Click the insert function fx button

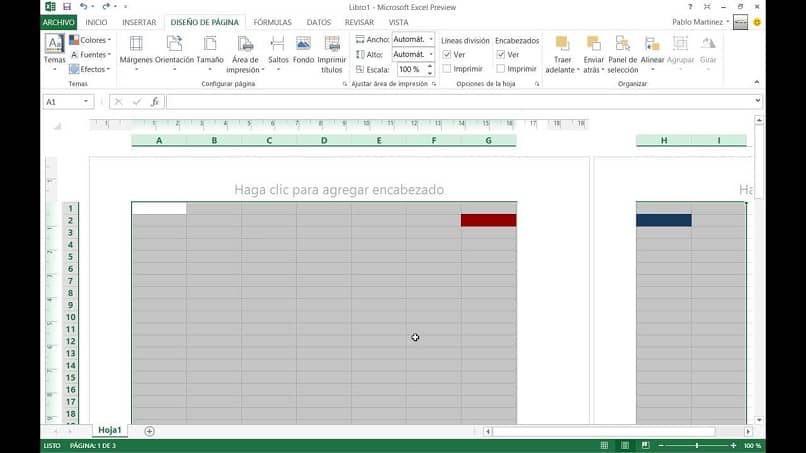[x=155, y=102]
